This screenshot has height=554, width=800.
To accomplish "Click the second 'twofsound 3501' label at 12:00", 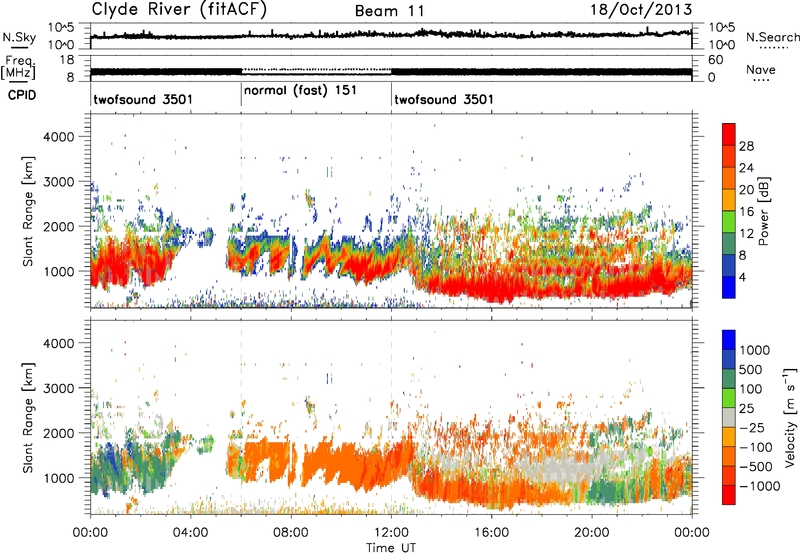I will click(x=444, y=99).
